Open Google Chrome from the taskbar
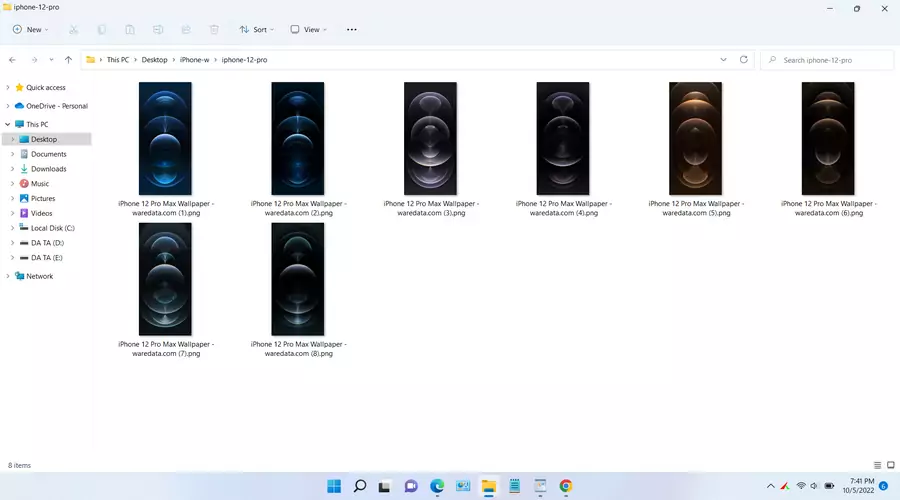Screen dimensions: 900x500 tap(565, 486)
